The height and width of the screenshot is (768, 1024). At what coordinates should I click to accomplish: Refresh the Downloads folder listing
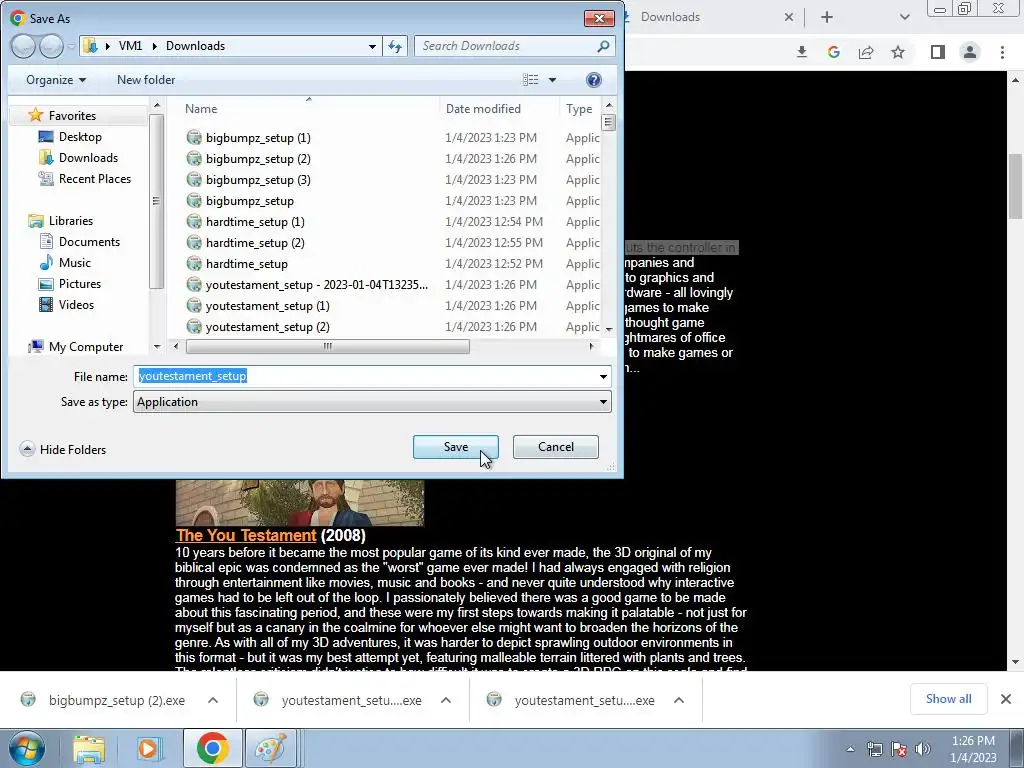pos(395,46)
